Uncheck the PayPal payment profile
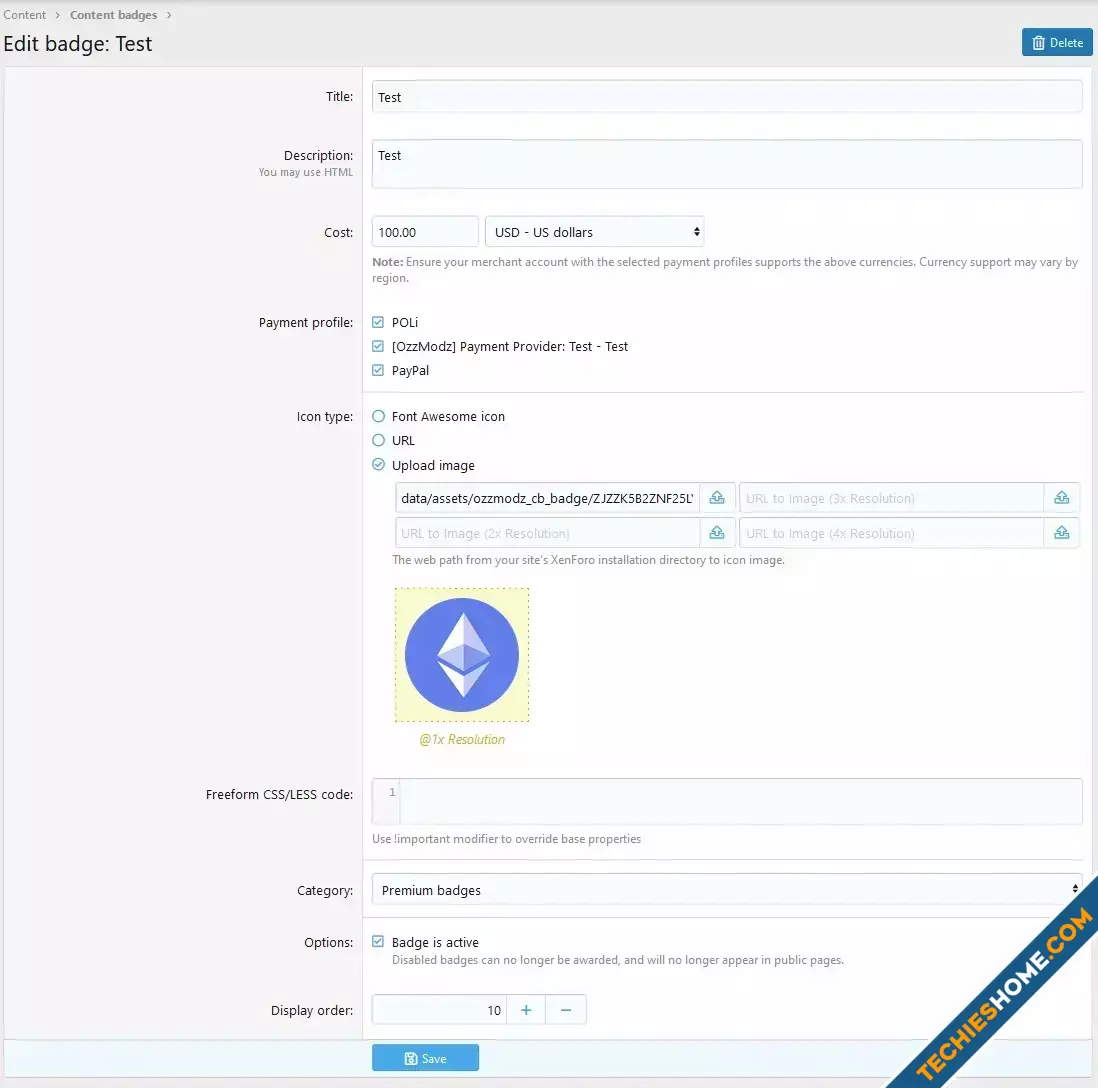 [x=378, y=370]
